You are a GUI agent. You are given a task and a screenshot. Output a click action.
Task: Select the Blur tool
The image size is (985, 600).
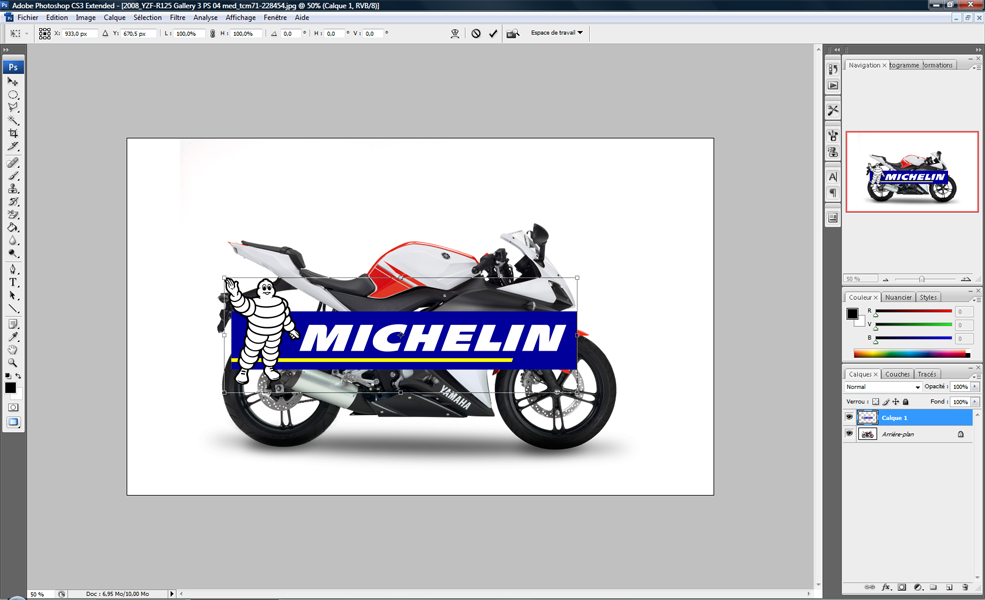tap(13, 241)
